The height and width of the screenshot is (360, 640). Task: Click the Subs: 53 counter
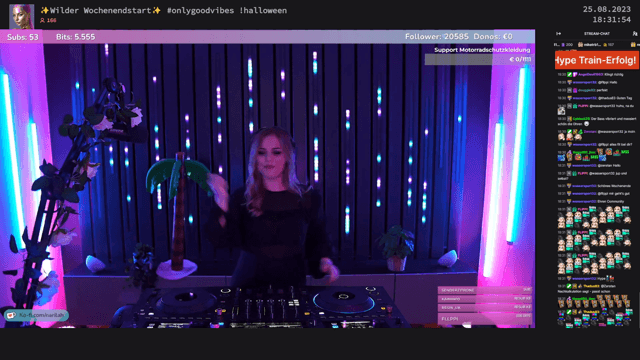click(x=23, y=37)
